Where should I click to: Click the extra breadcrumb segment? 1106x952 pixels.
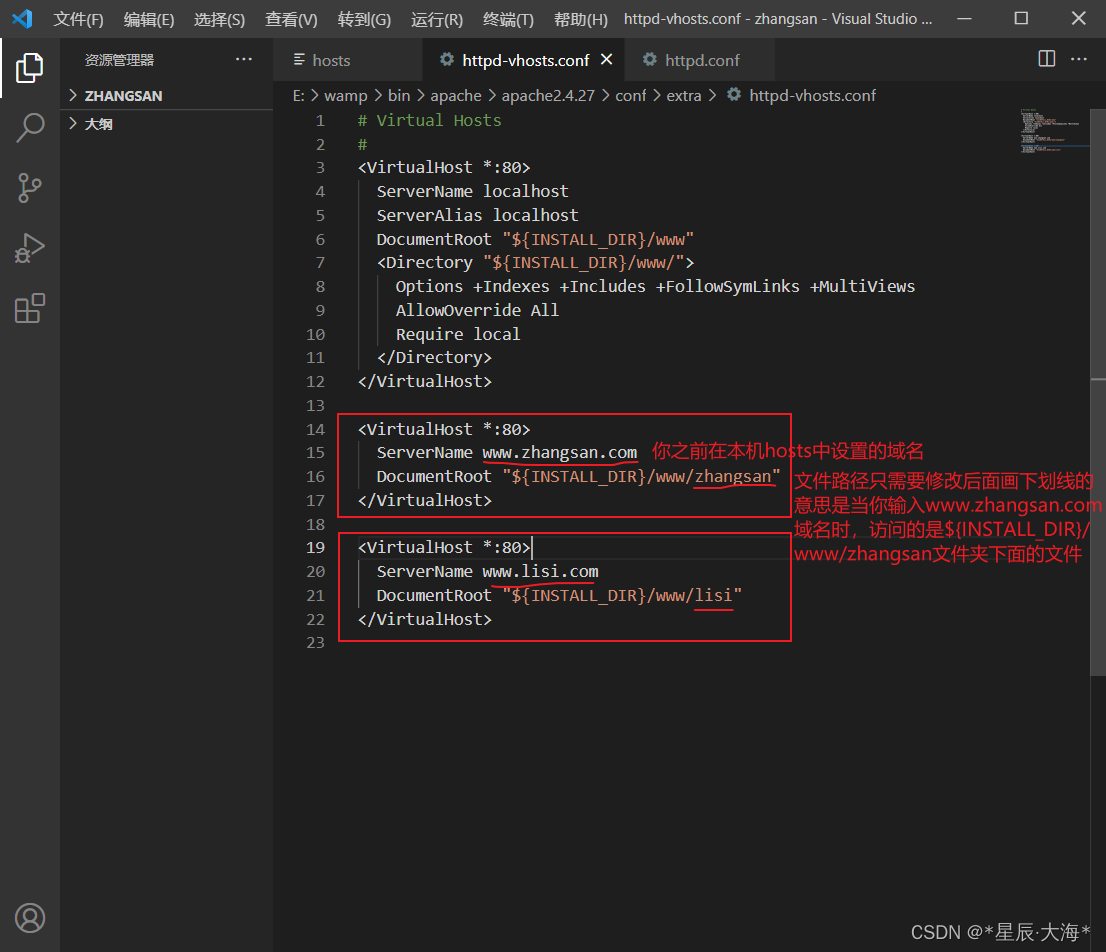[684, 95]
